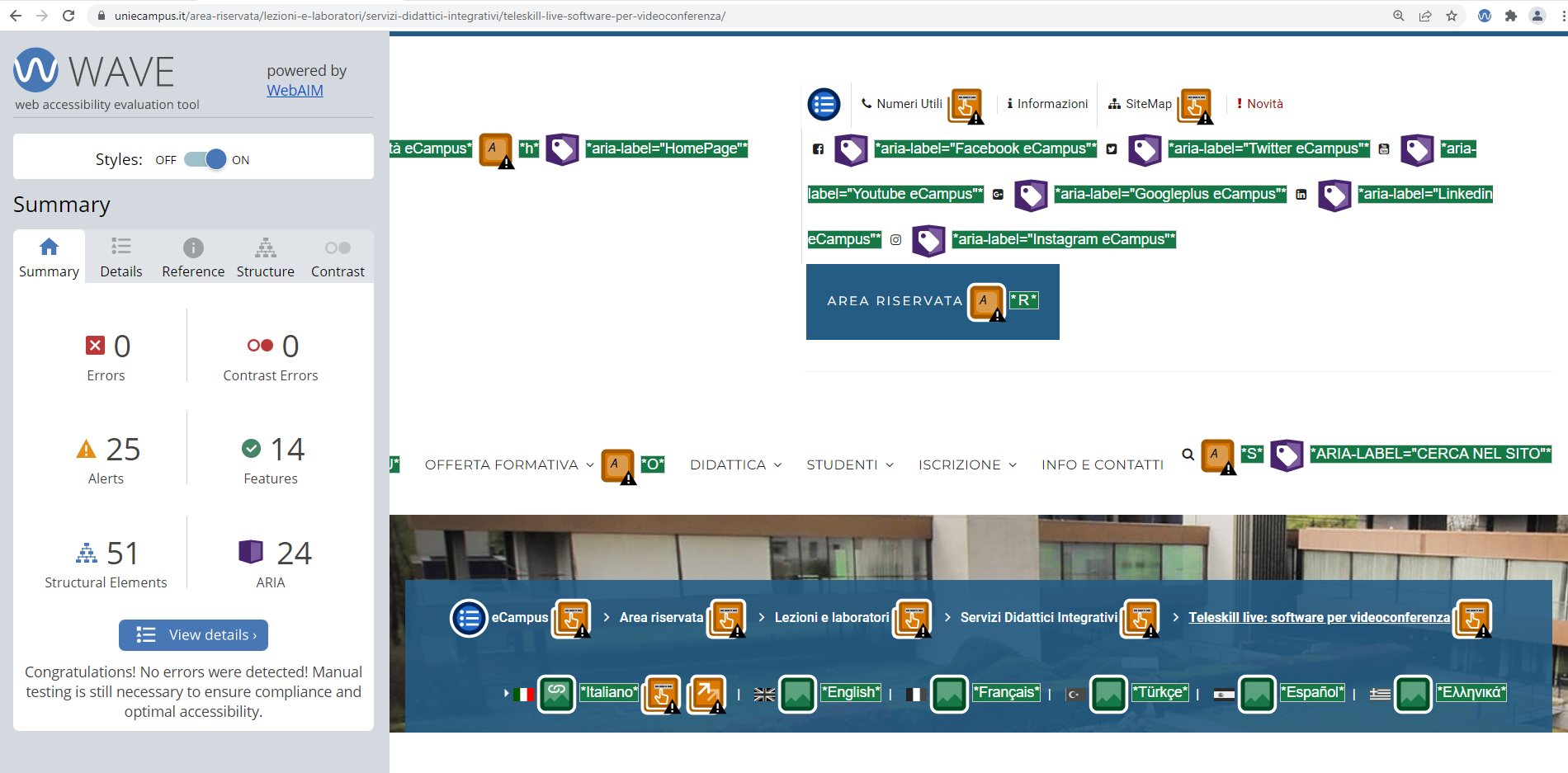
Task: Click the search magnifier icon in site menu
Action: pyautogui.click(x=1188, y=455)
